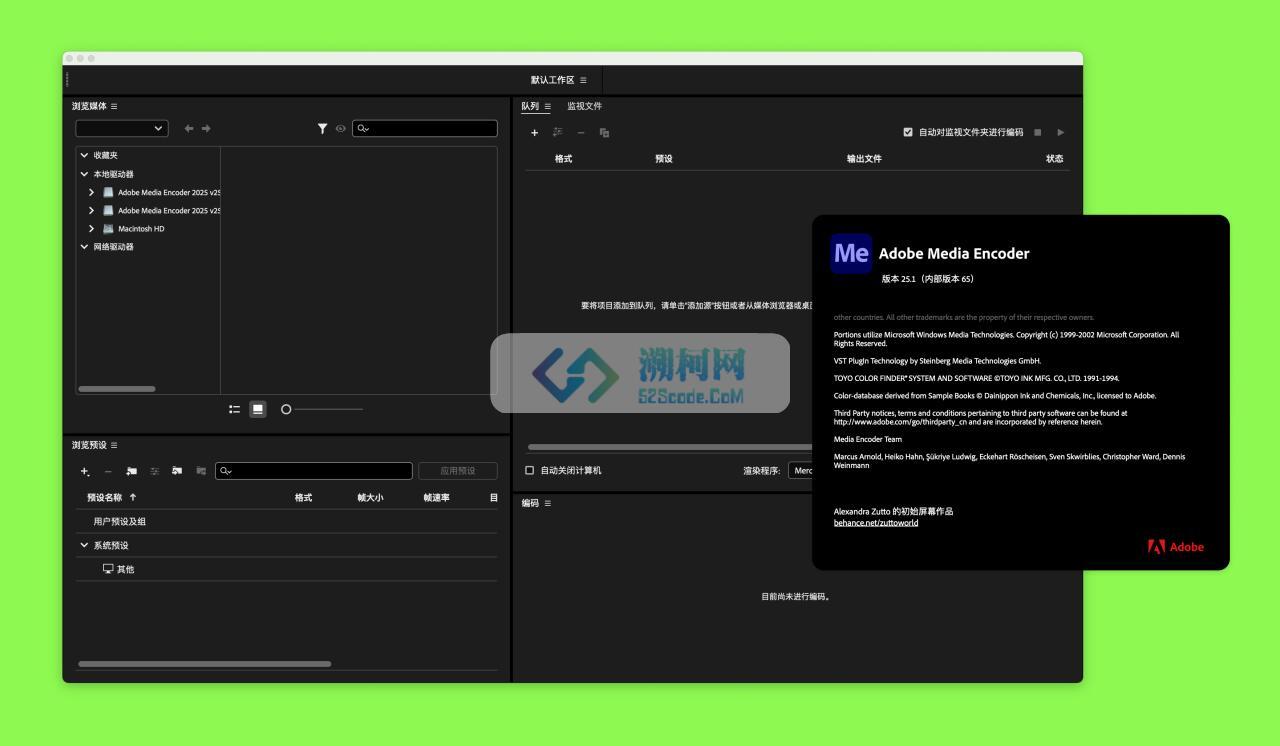1280x746 pixels.
Task: Open the 默认工作区 workspace menu icon
Action: coord(583,80)
